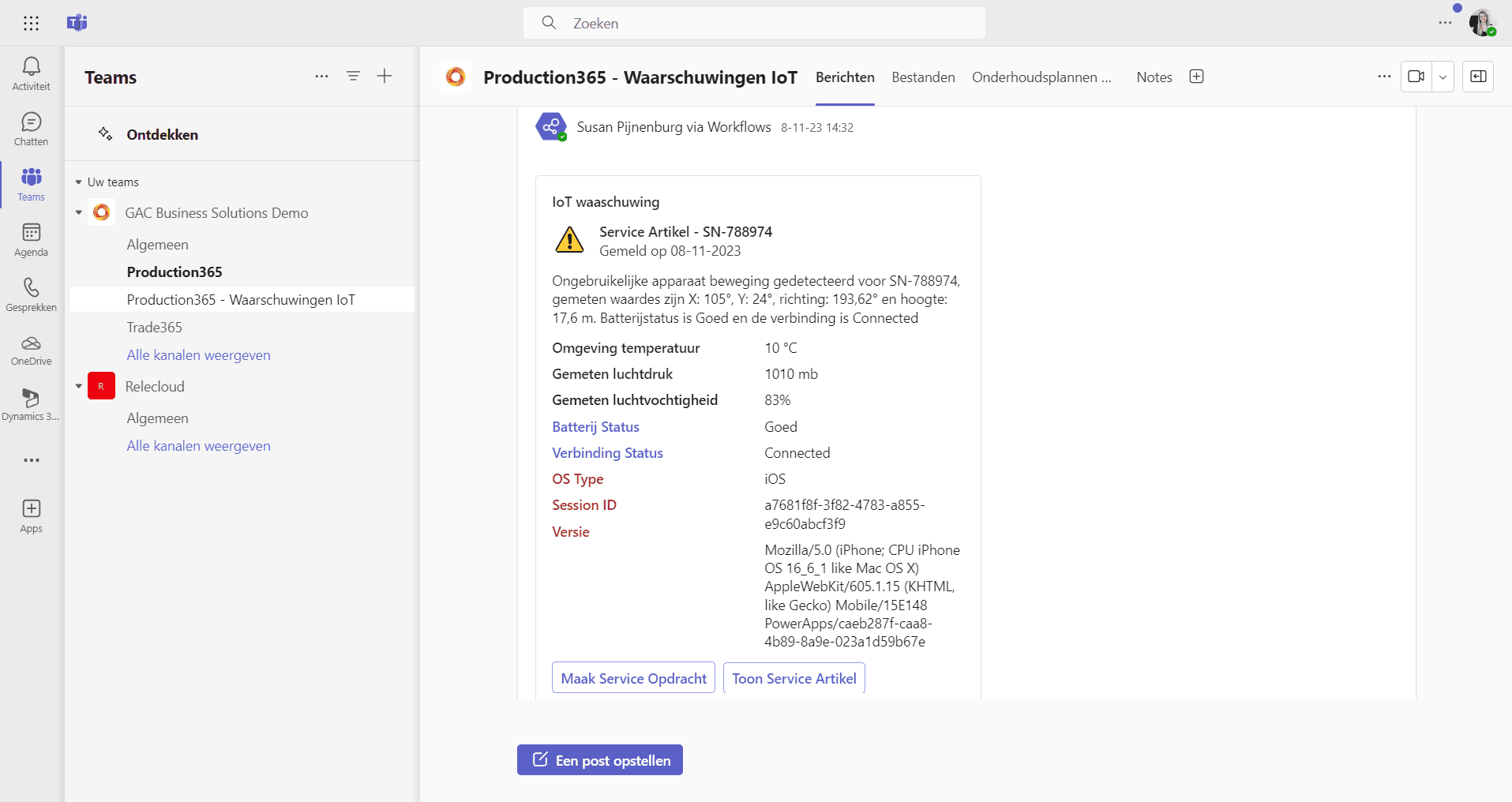Click Een post opstellen button
This screenshot has width=1512, height=802.
pos(599,759)
